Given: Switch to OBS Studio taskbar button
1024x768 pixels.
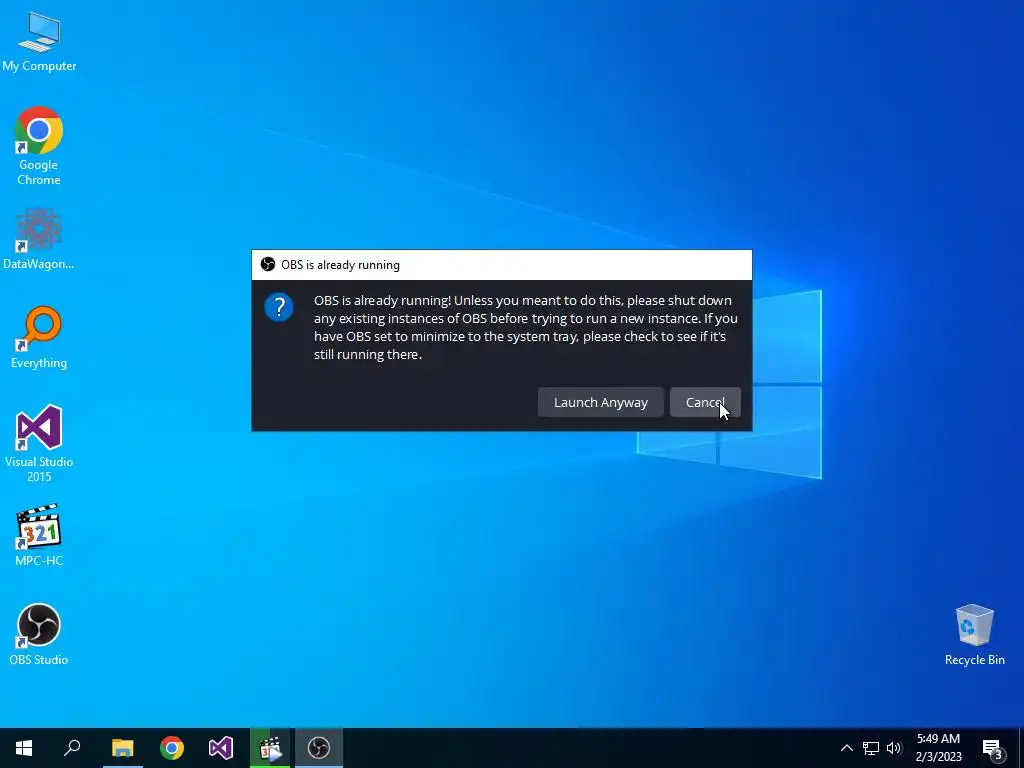Looking at the screenshot, I should click(x=319, y=748).
